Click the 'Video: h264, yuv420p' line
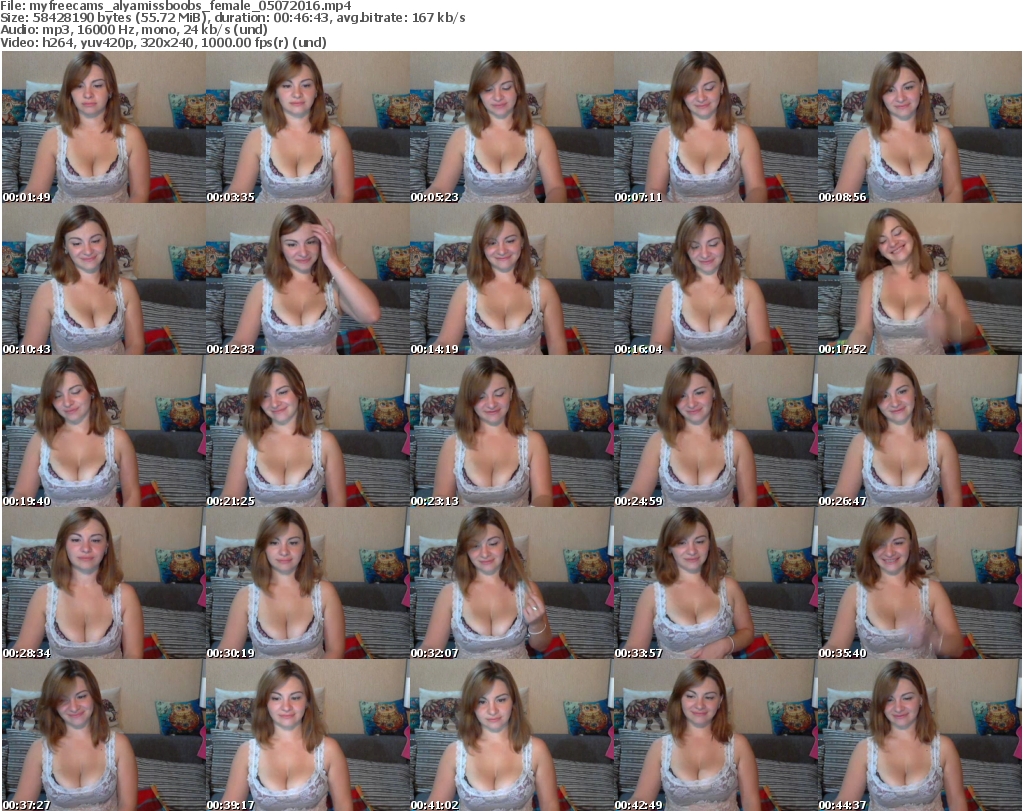The height and width of the screenshot is (811, 1024). tap(163, 42)
